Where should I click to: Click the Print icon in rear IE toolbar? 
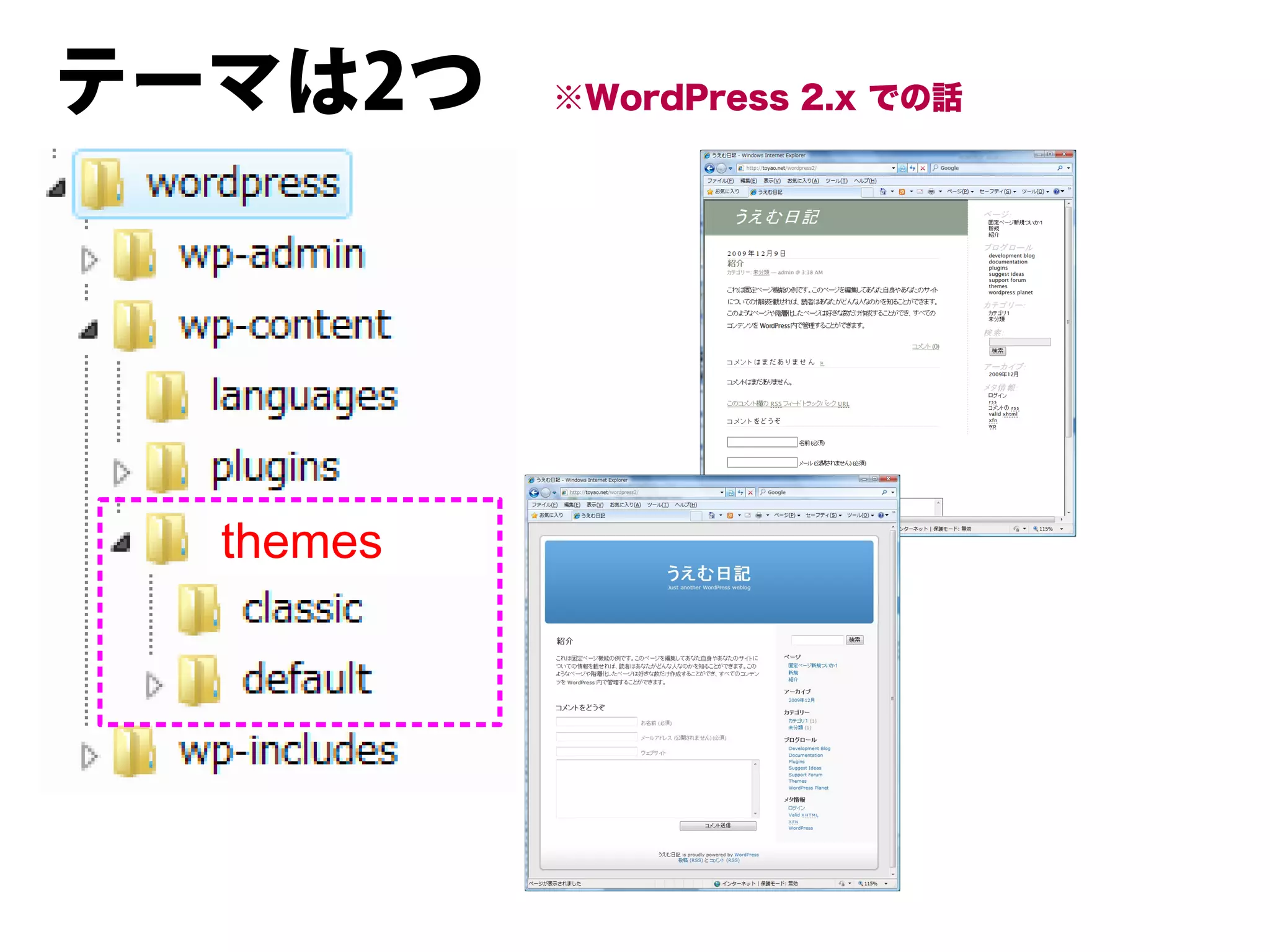(x=931, y=192)
